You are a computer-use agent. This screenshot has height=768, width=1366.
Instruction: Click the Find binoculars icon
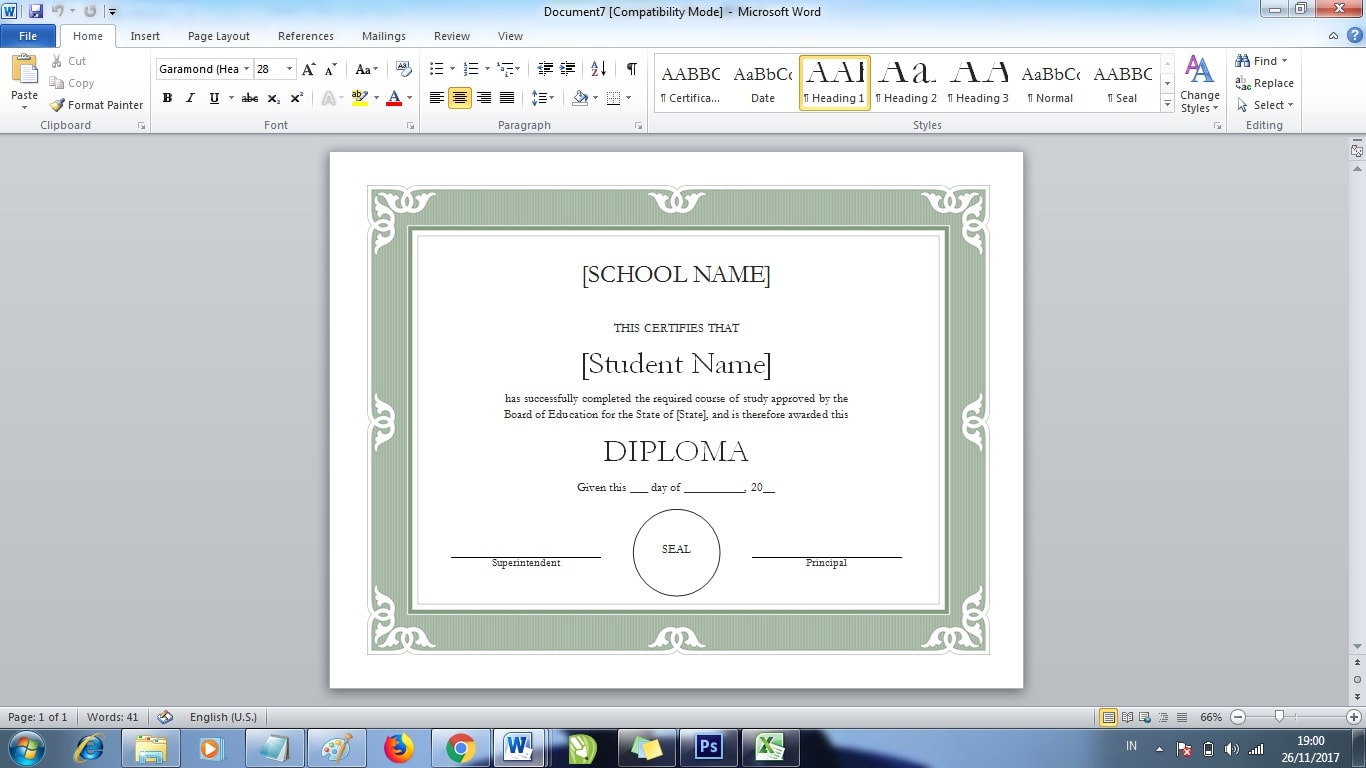coord(1243,61)
